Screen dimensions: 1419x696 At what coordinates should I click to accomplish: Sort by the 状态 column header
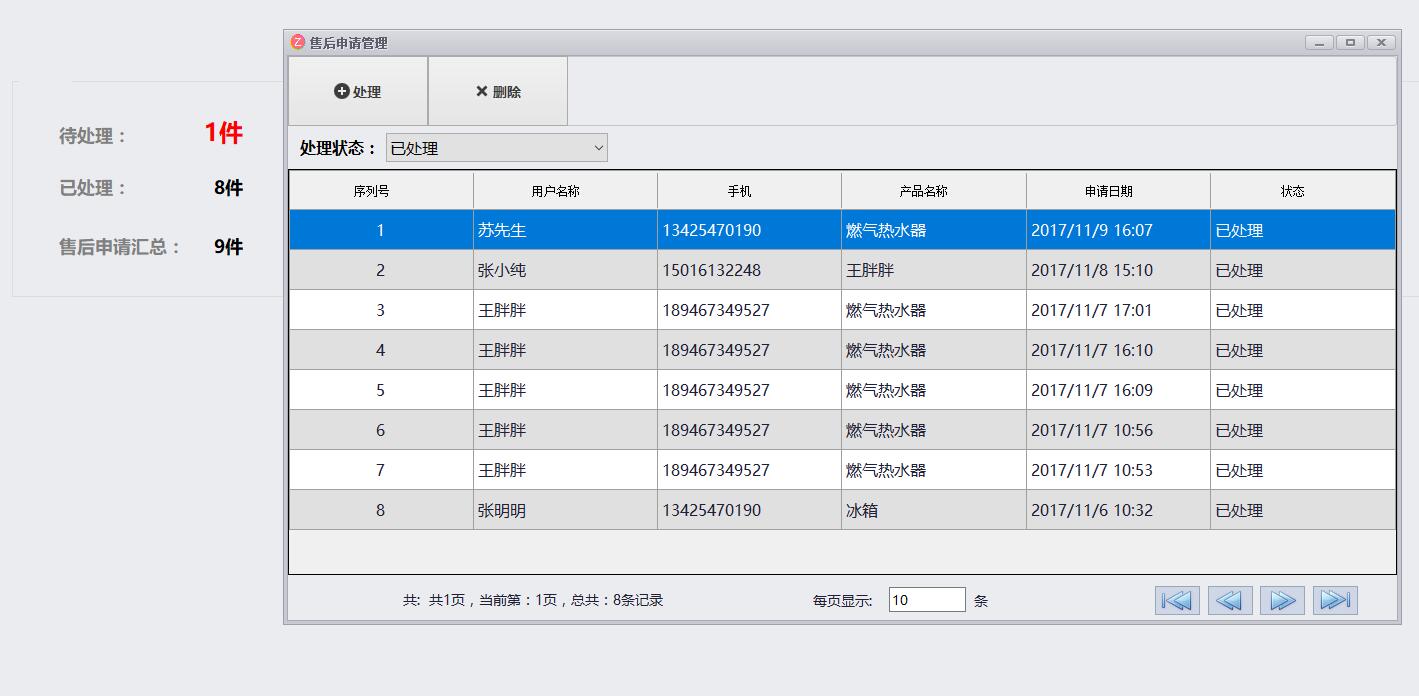click(x=1302, y=191)
